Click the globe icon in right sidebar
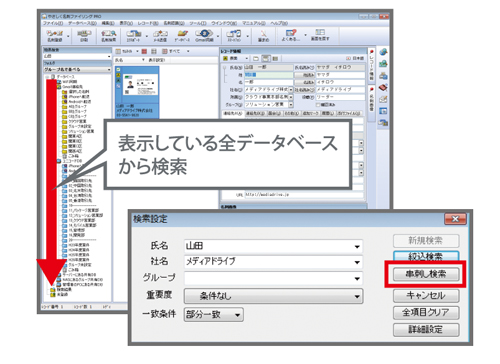This screenshot has height=364, width=500. [383, 52]
